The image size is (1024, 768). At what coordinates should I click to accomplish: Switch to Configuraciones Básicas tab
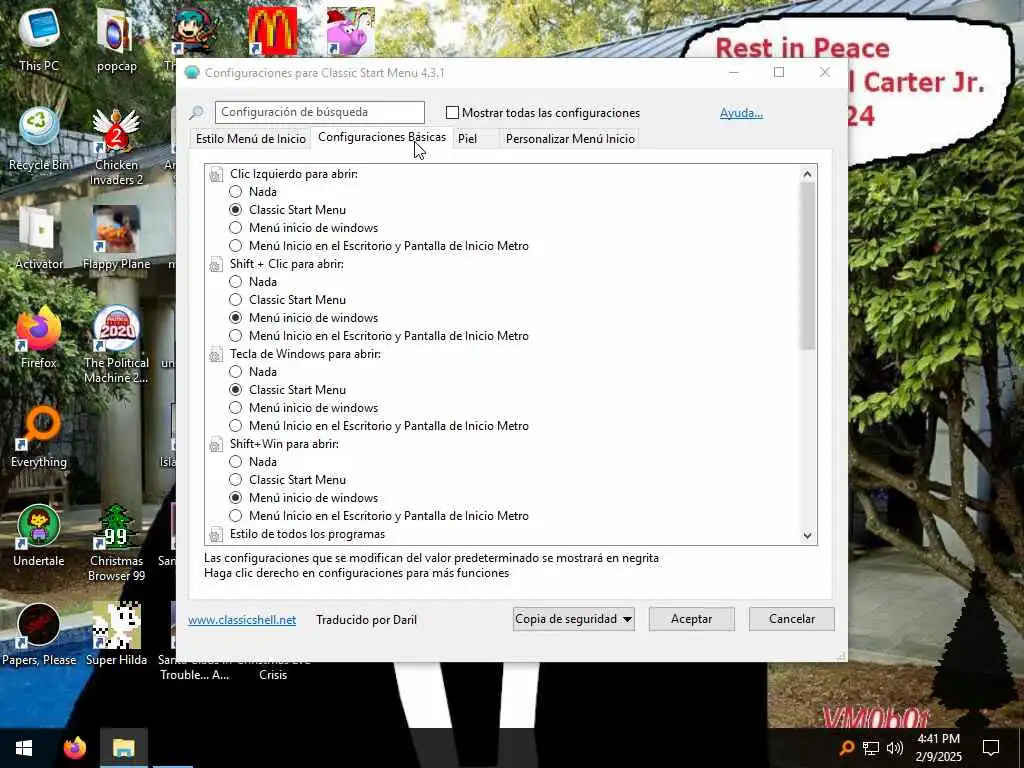tap(382, 137)
